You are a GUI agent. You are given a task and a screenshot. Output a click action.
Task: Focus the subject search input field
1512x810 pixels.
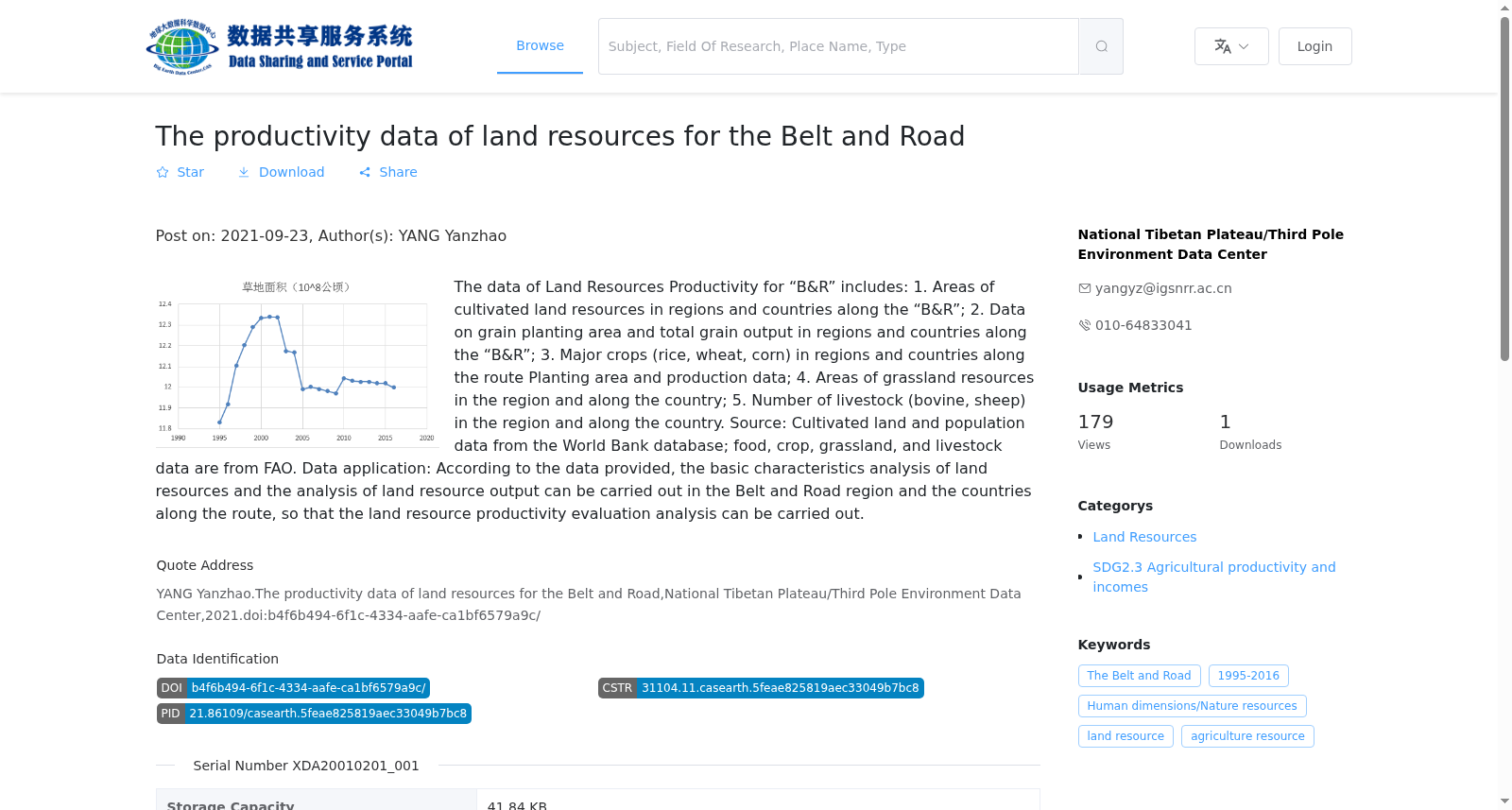[x=838, y=46]
